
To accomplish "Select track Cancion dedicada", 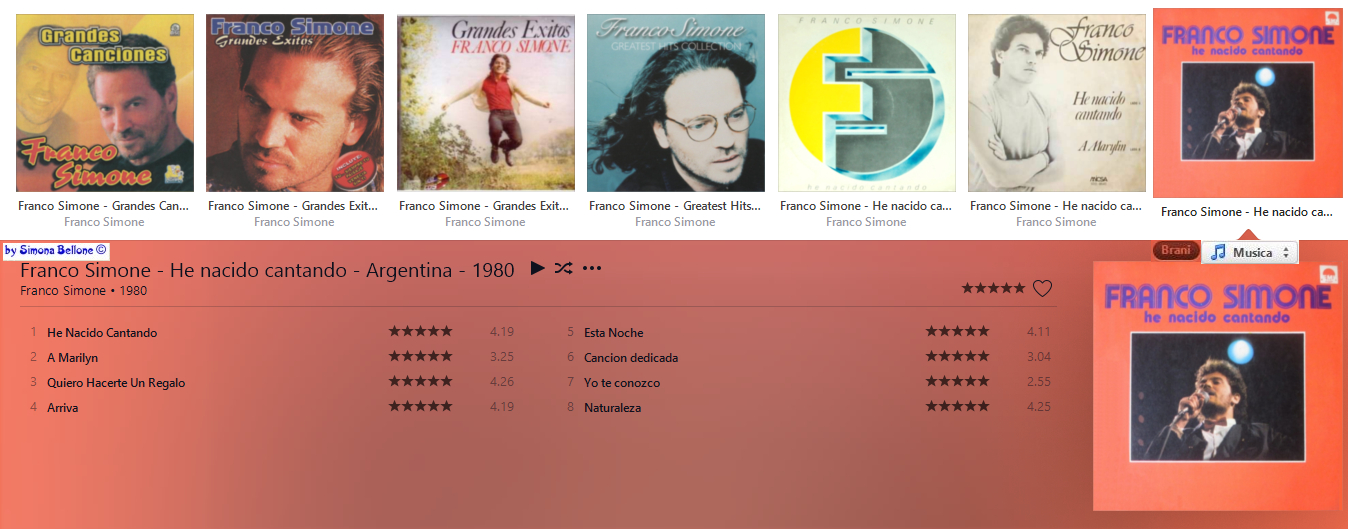I will click(631, 358).
